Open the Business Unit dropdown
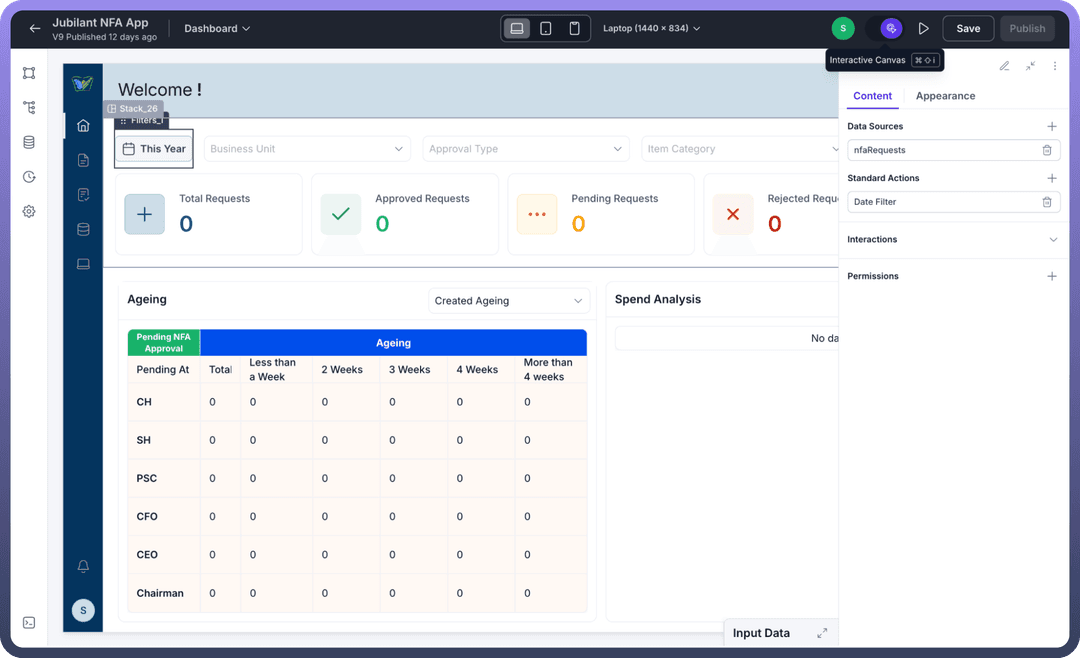The image size is (1080, 658). (307, 149)
